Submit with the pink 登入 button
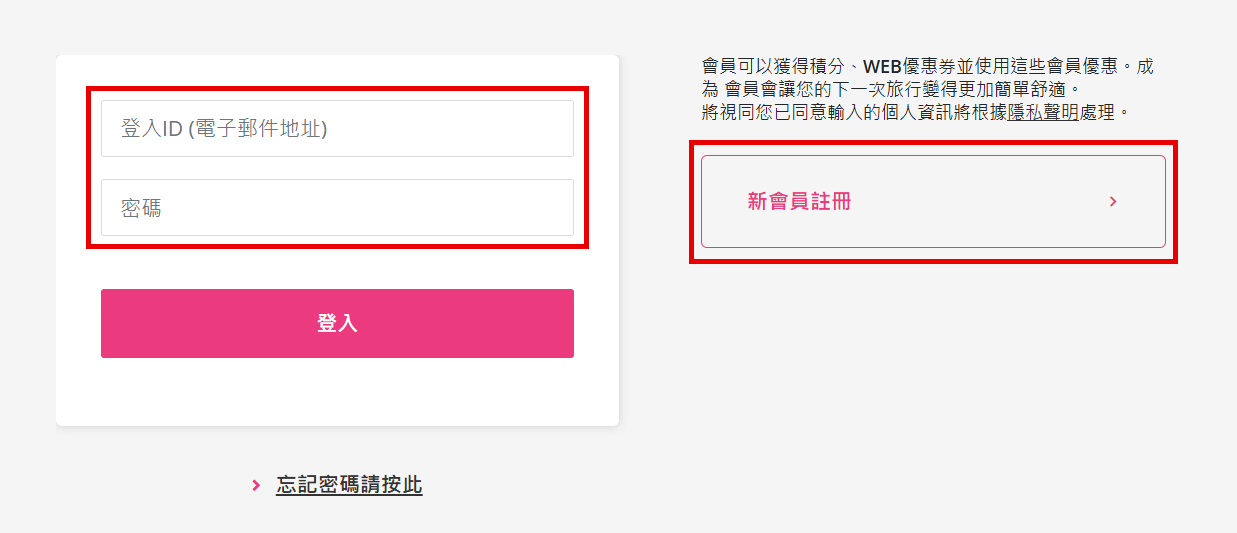This screenshot has height=533, width=1237. [337, 323]
